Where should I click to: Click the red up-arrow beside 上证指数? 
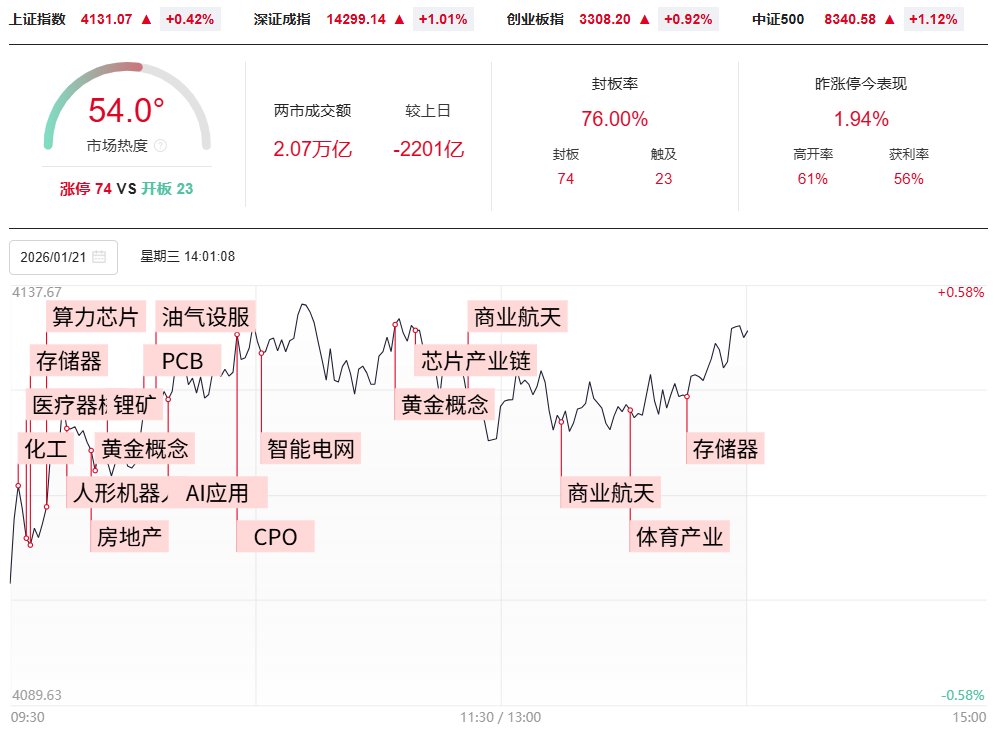click(147, 19)
